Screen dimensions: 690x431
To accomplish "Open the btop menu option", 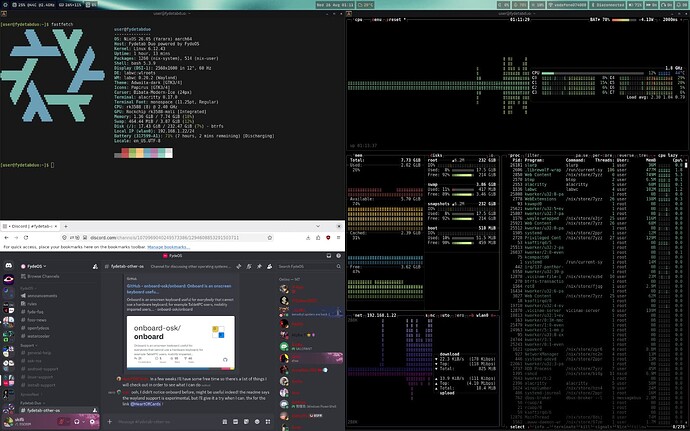I will 376,20.
